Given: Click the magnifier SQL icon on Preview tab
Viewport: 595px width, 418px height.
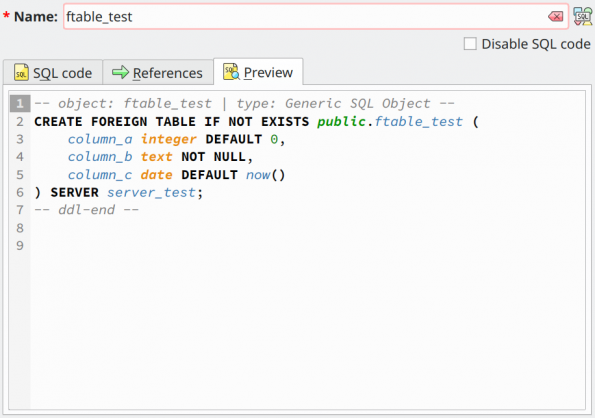Looking at the screenshot, I should point(231,71).
